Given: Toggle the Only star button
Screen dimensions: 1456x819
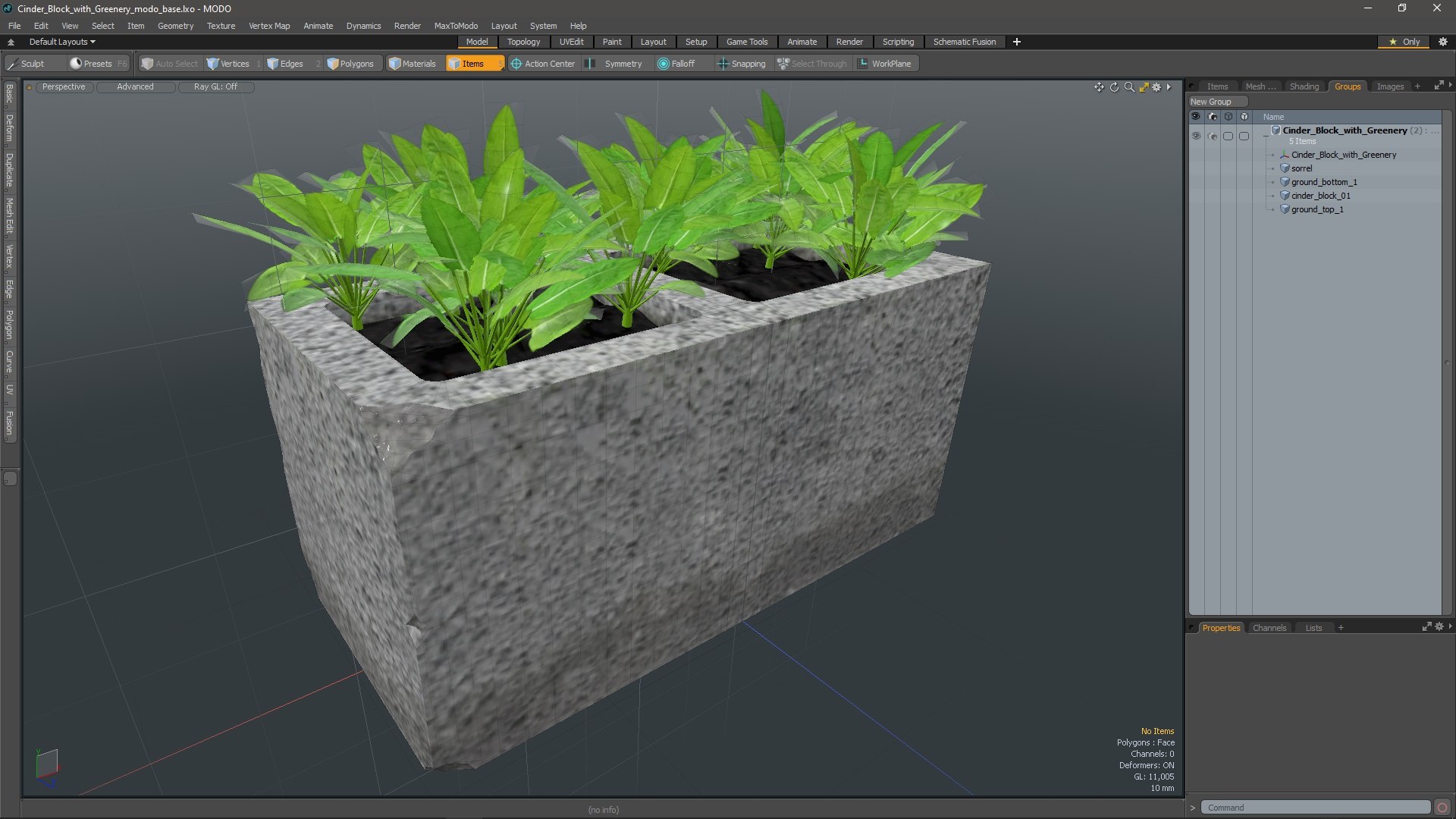Looking at the screenshot, I should click(x=1404, y=42).
